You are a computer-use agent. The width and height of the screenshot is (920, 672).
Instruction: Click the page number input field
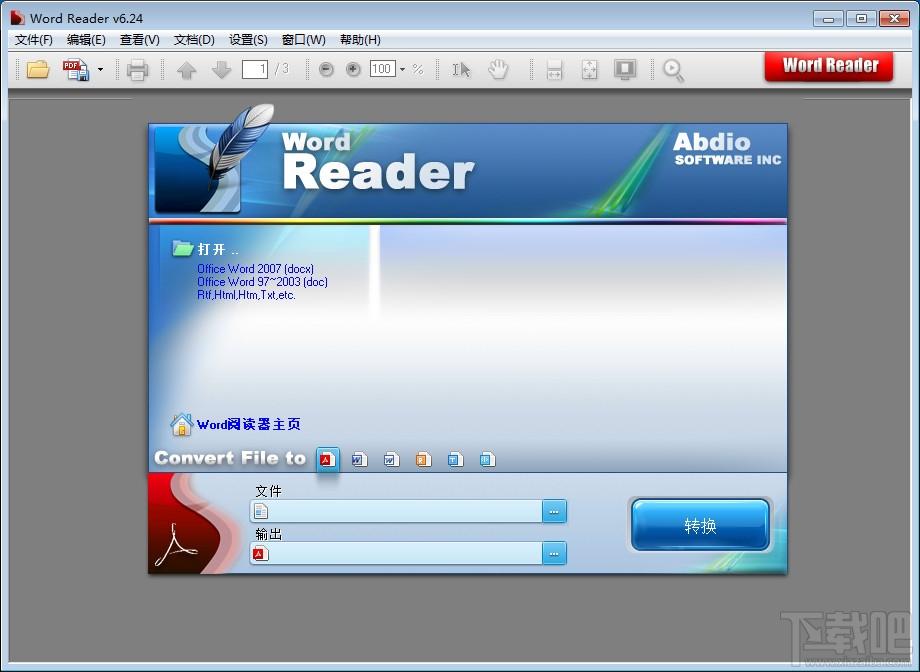click(255, 69)
